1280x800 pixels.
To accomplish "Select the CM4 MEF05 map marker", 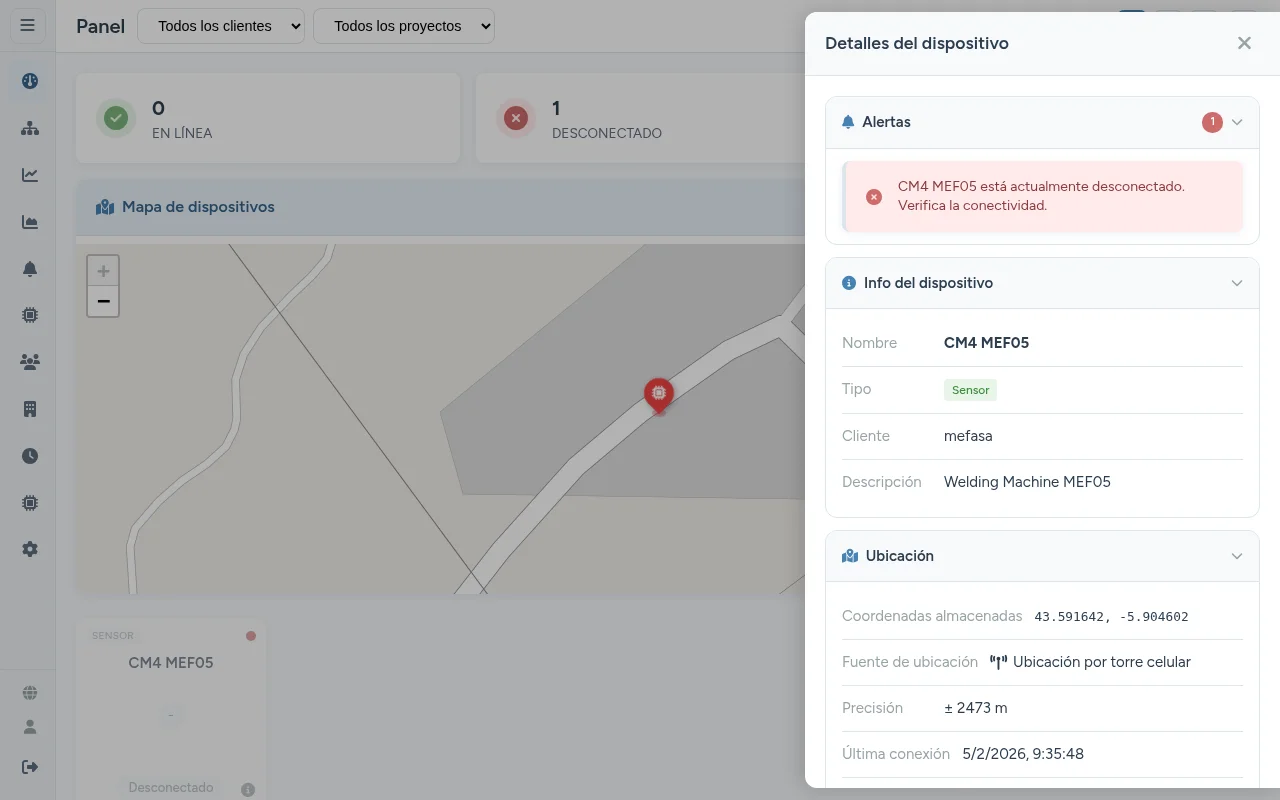I will (658, 393).
